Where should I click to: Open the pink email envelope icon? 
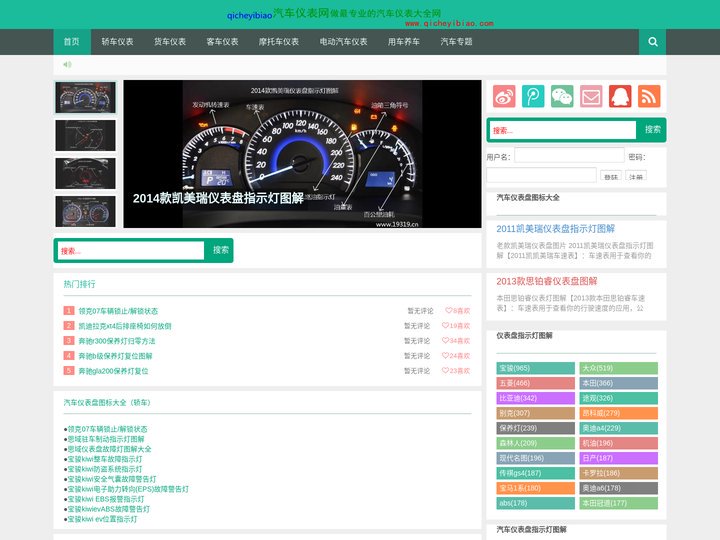click(591, 96)
